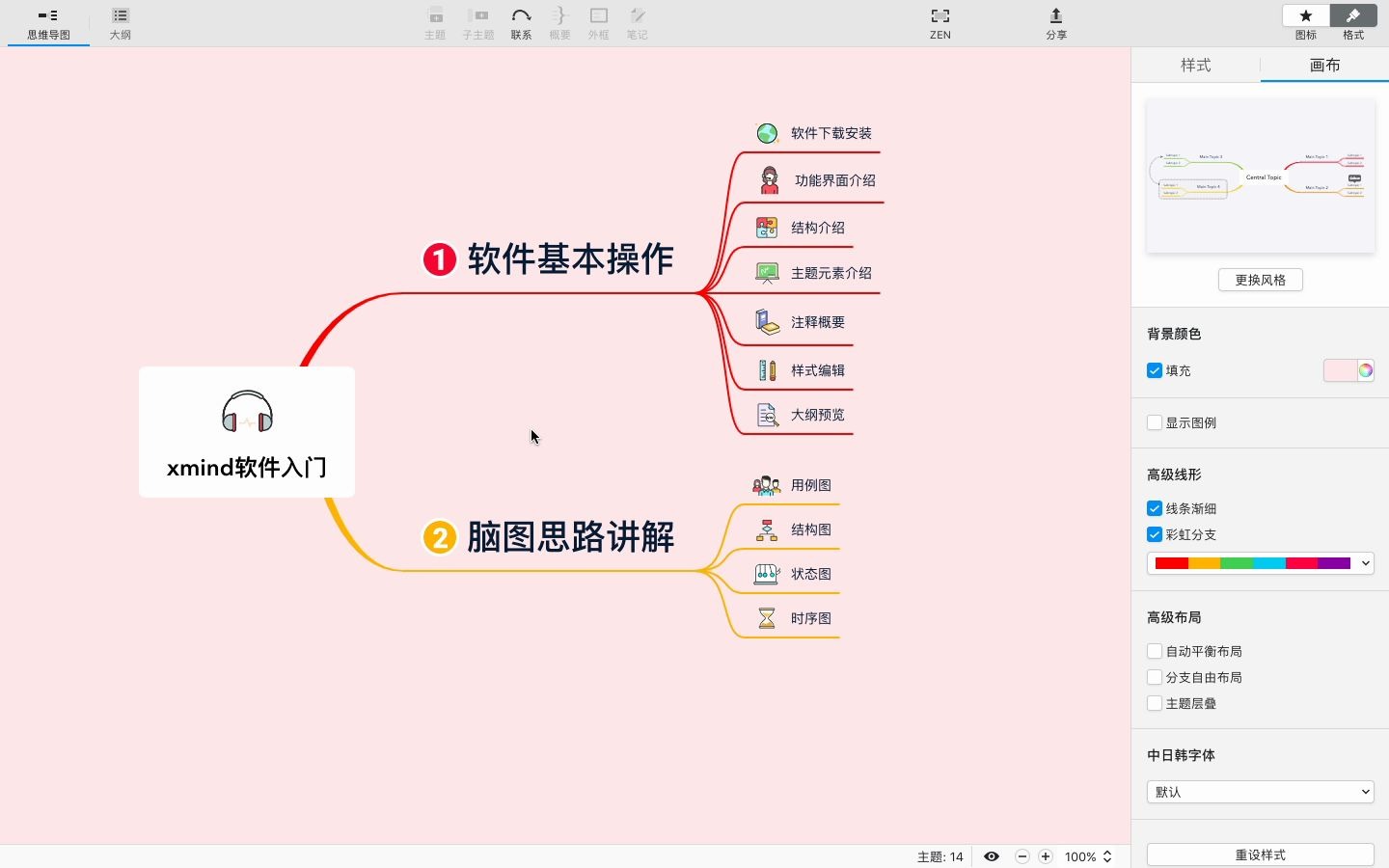Click the 主题: 14 count in status bar

tap(940, 856)
